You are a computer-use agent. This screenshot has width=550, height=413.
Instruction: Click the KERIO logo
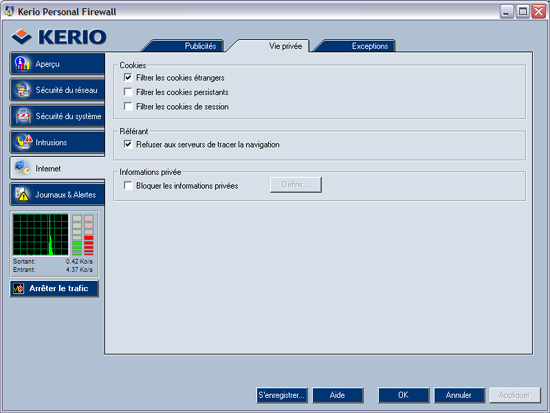click(x=59, y=37)
